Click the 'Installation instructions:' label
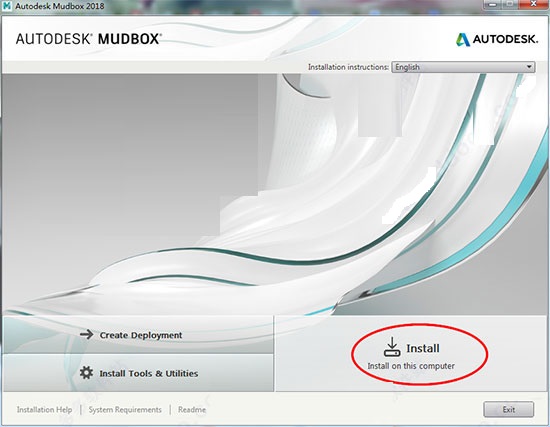 point(348,67)
